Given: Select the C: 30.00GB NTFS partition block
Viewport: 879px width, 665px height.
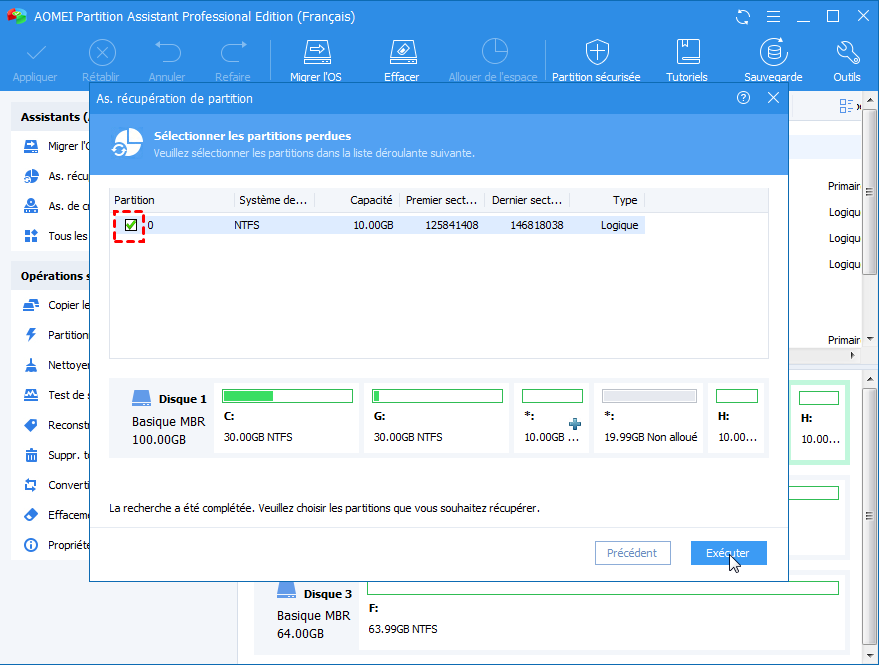Looking at the screenshot, I should coord(286,418).
